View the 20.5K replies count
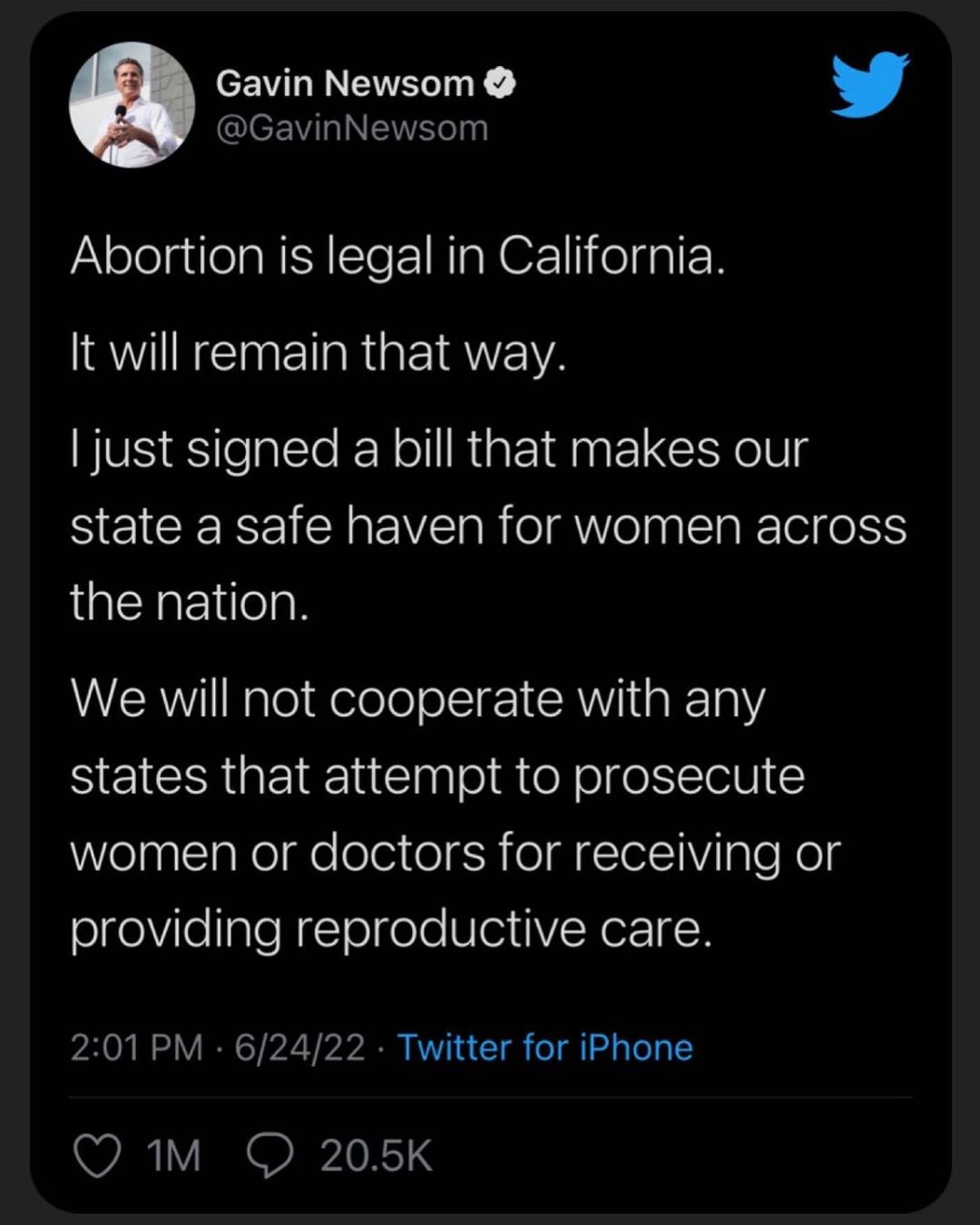980x1225 pixels. (x=376, y=1157)
